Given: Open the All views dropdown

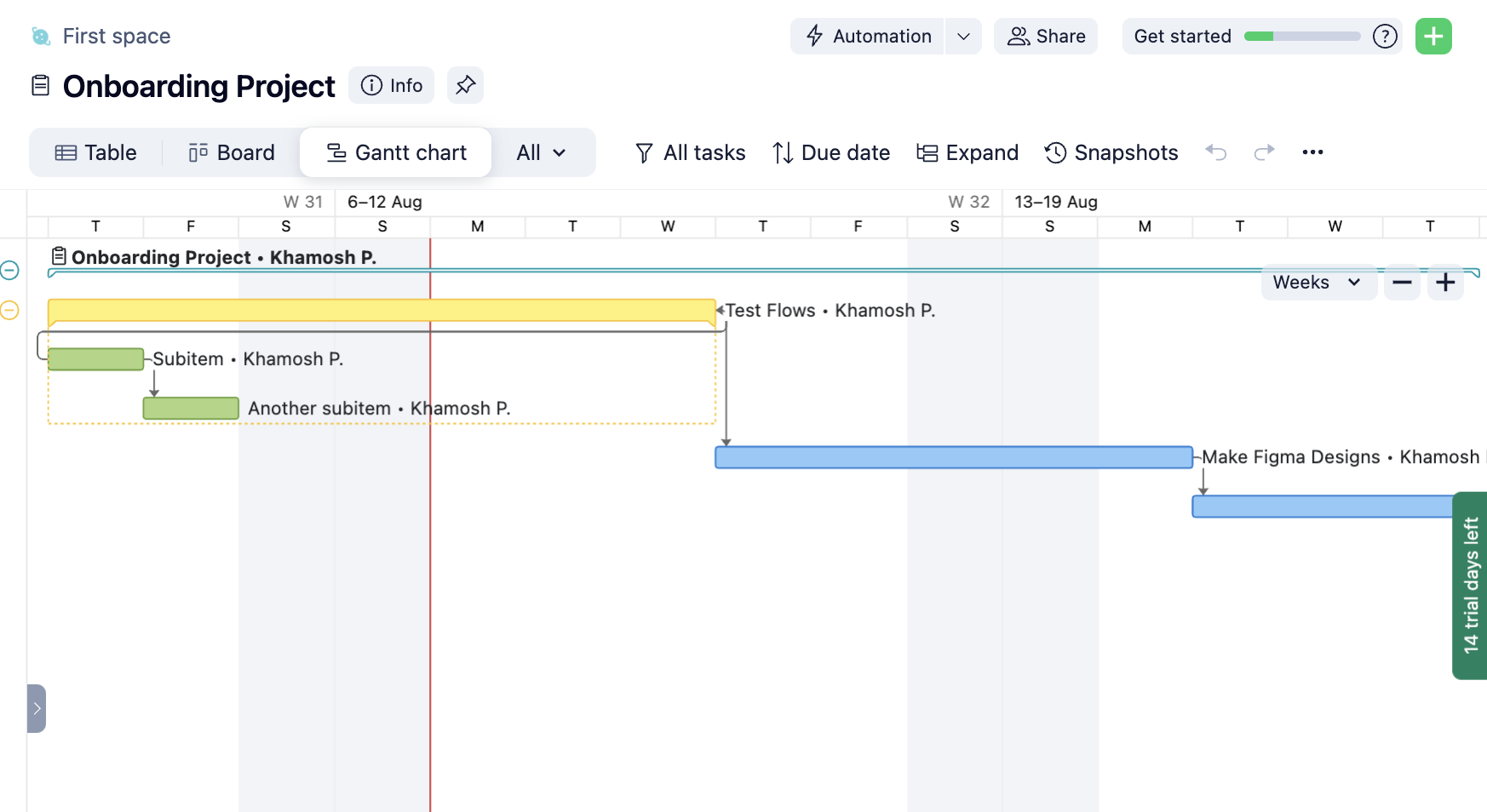Looking at the screenshot, I should pyautogui.click(x=541, y=152).
